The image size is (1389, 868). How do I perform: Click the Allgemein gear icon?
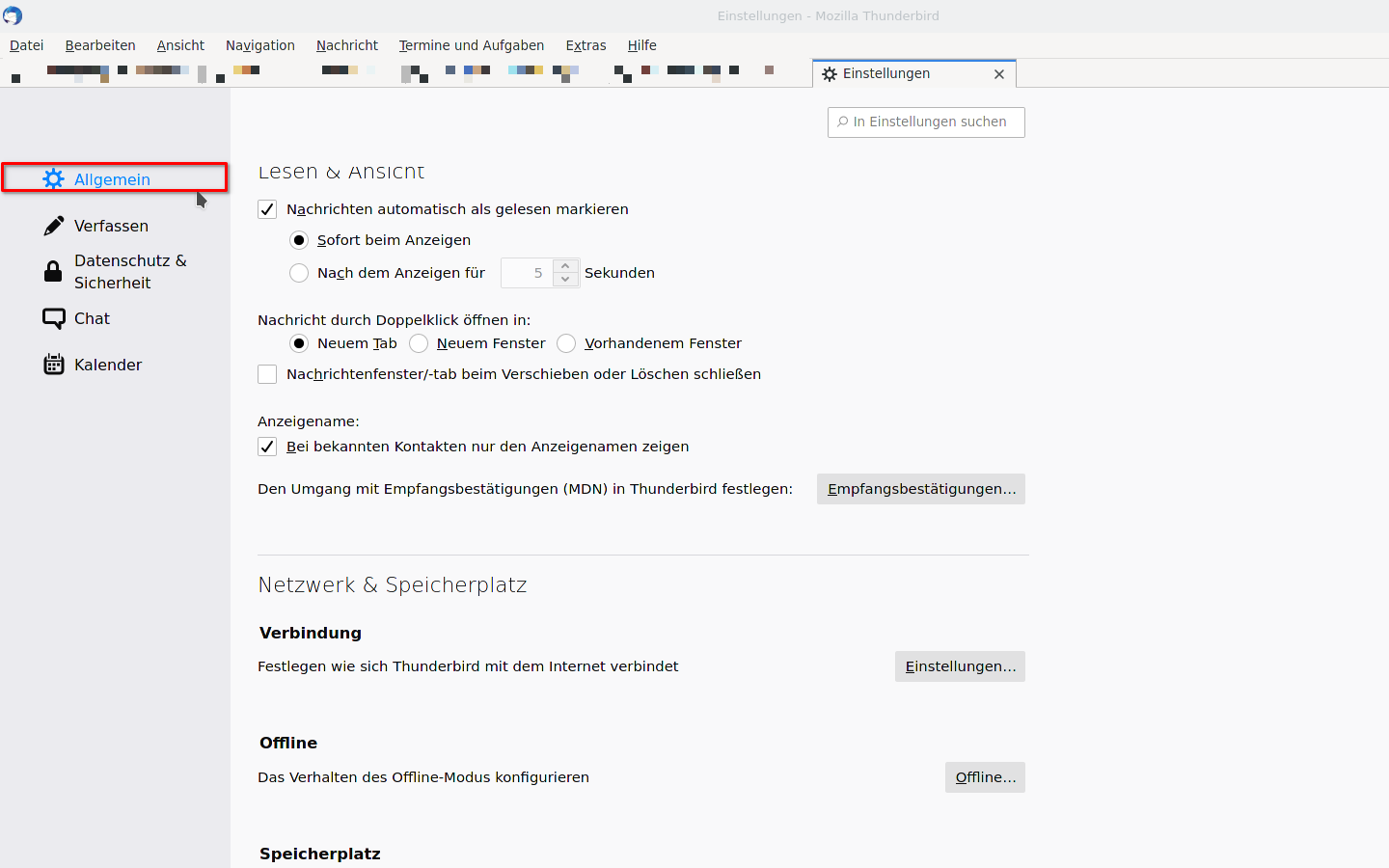(54, 179)
